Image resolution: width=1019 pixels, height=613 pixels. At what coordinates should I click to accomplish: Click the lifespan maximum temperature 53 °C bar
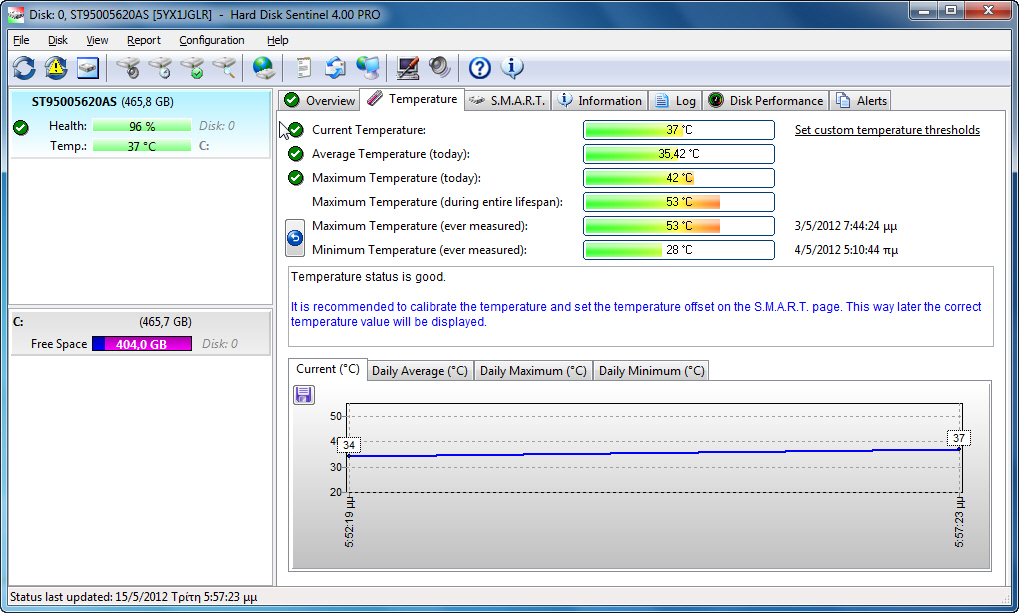679,202
